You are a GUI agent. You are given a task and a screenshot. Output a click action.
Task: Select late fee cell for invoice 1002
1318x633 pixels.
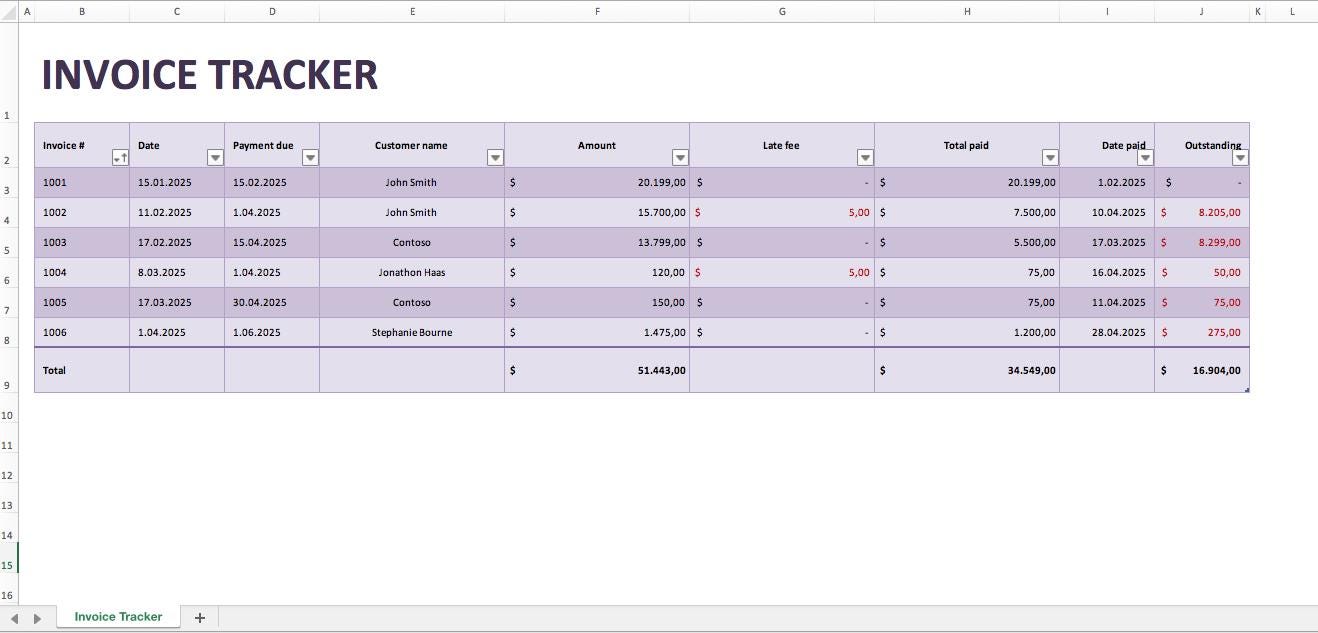coord(782,213)
